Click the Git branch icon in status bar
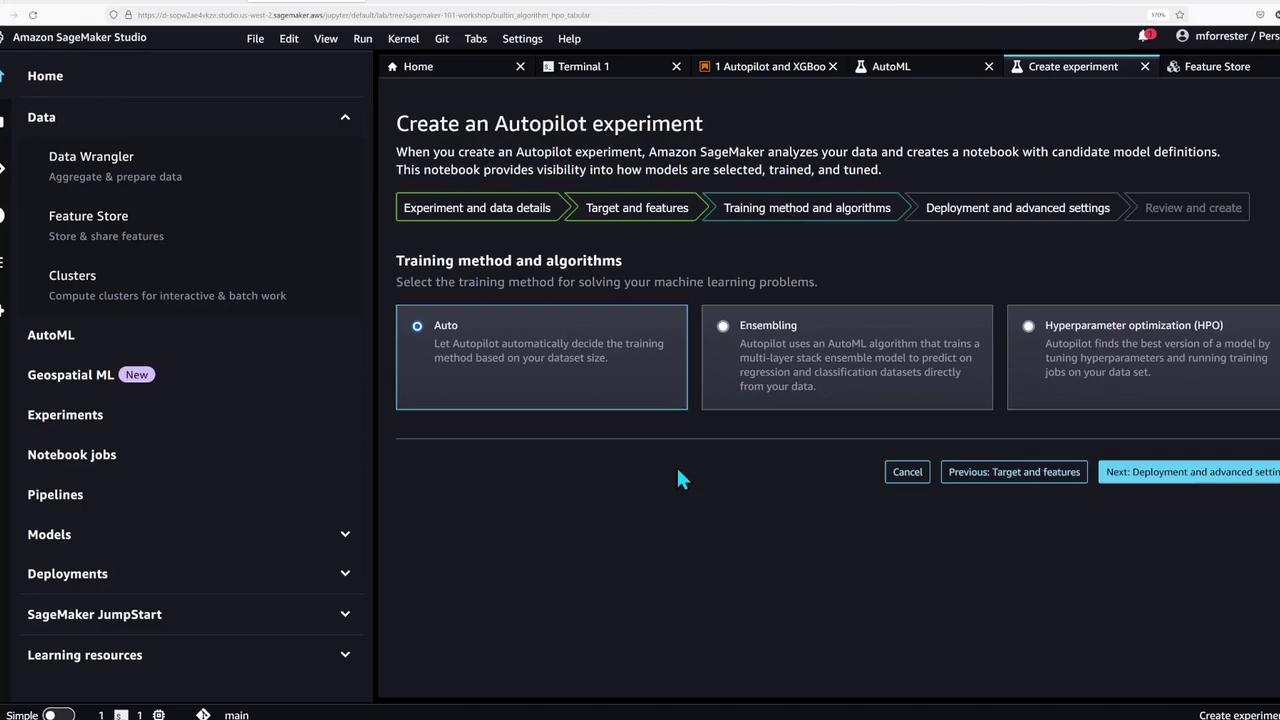The height and width of the screenshot is (720, 1280). point(203,714)
